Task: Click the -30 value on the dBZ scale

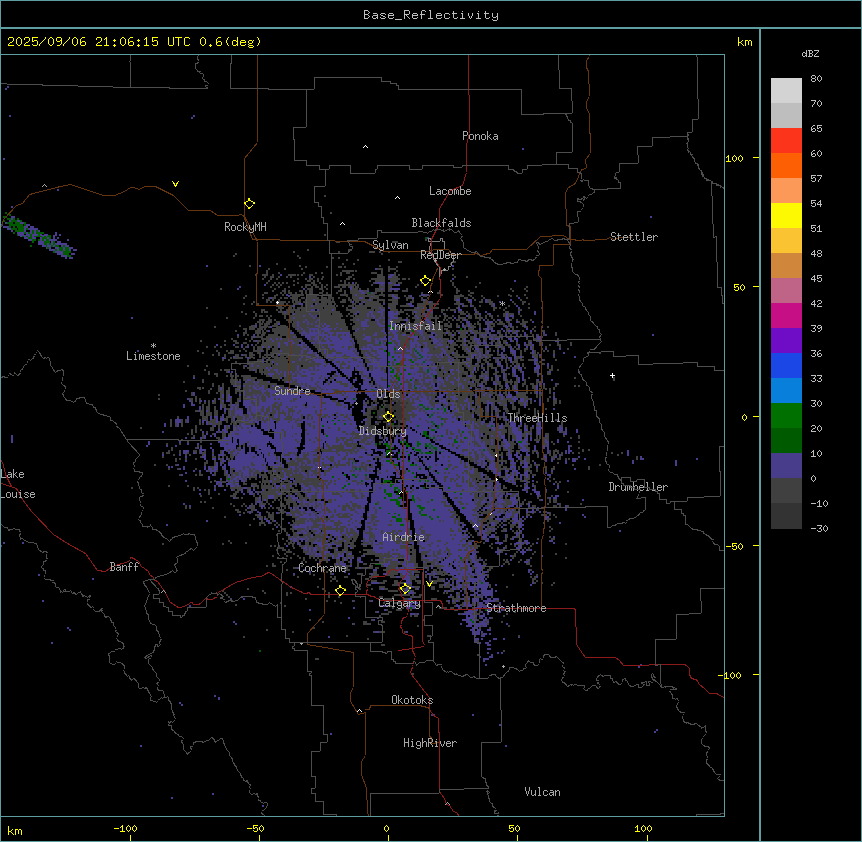Action: coord(819,528)
